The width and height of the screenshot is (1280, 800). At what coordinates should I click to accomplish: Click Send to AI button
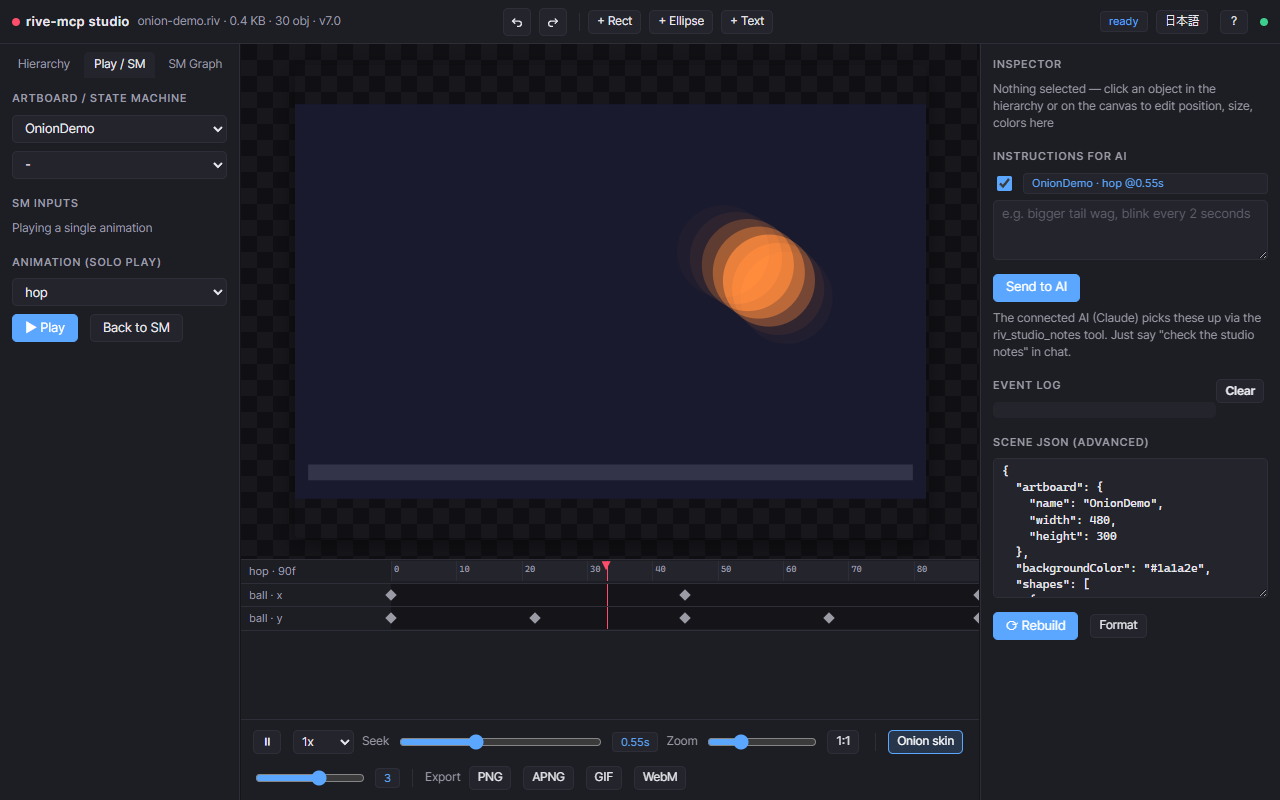[x=1036, y=287]
